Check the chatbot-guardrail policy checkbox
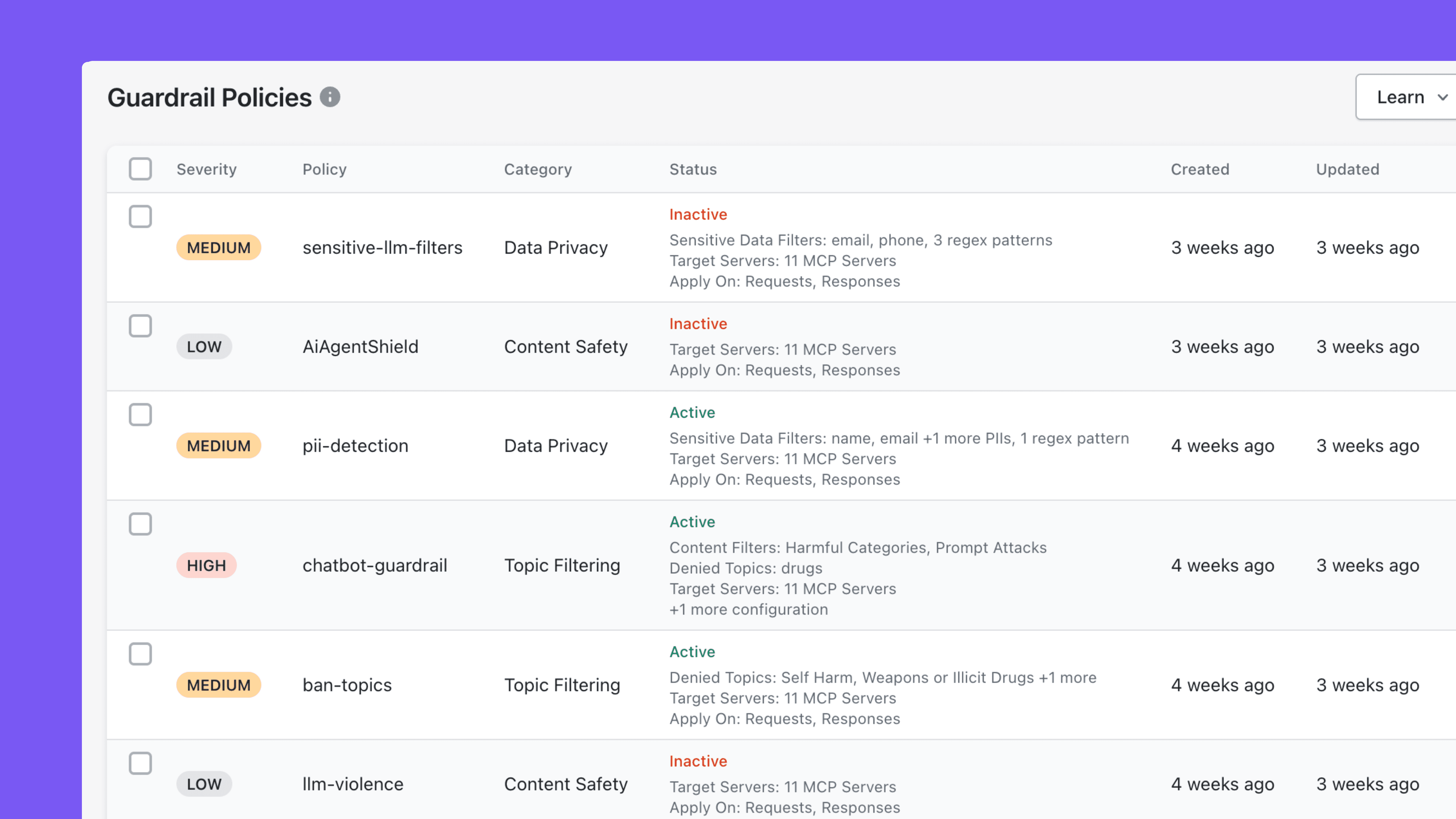Screen dimensions: 1456x819 pyautogui.click(x=140, y=524)
